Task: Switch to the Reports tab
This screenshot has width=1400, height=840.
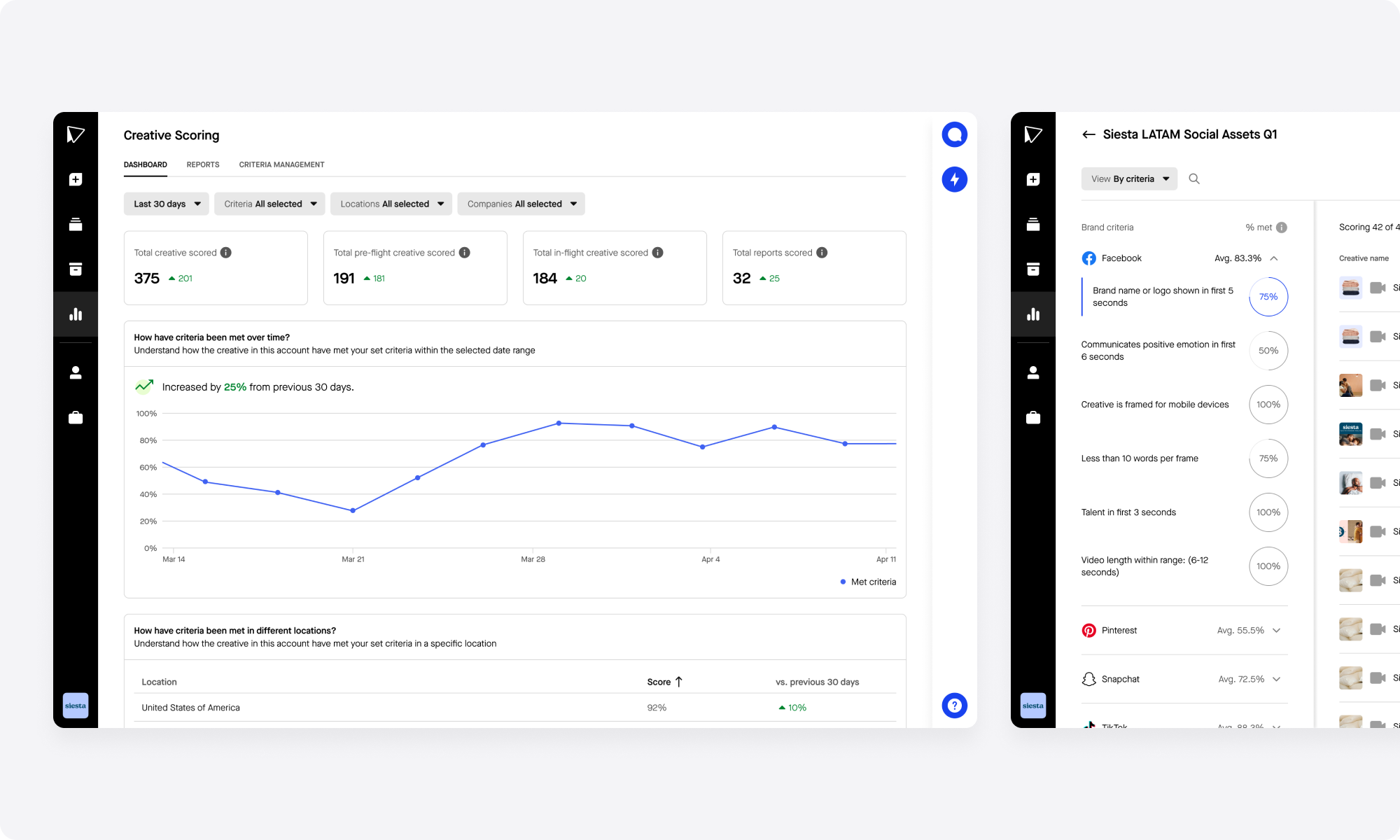Action: [x=203, y=164]
